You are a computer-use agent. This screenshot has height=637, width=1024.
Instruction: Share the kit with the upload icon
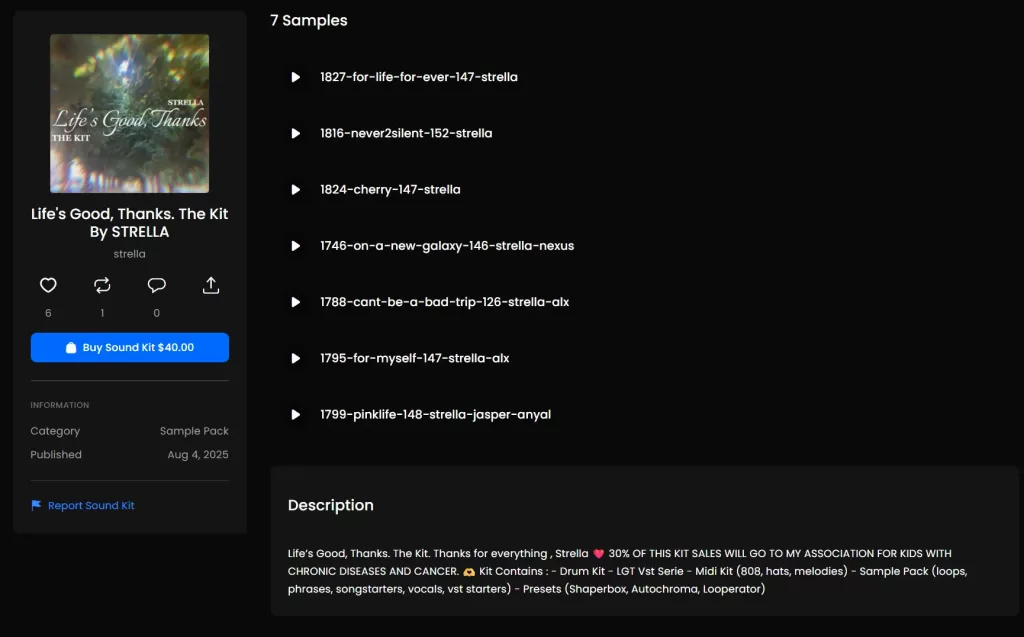point(211,286)
